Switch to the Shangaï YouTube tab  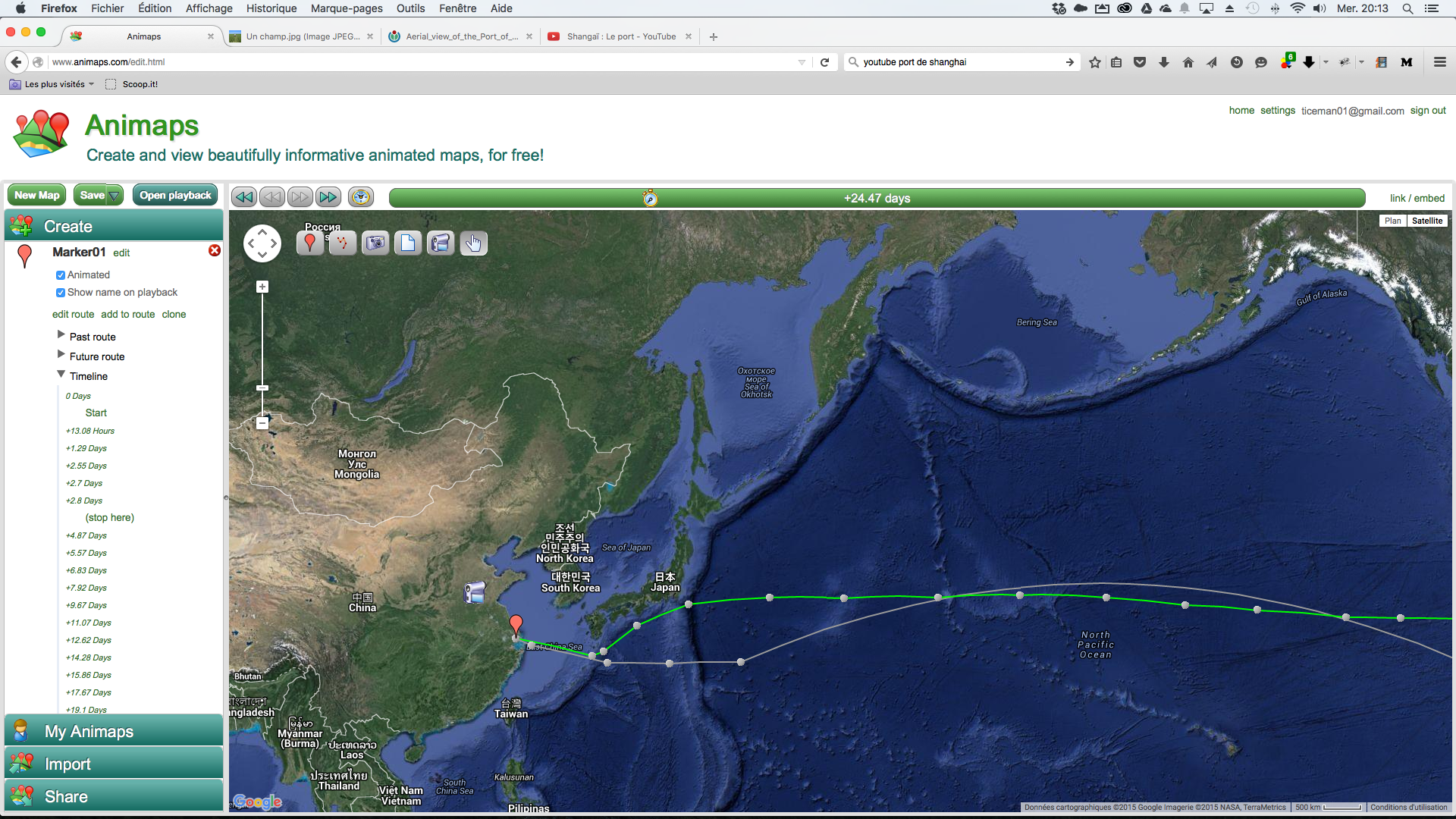pos(620,36)
